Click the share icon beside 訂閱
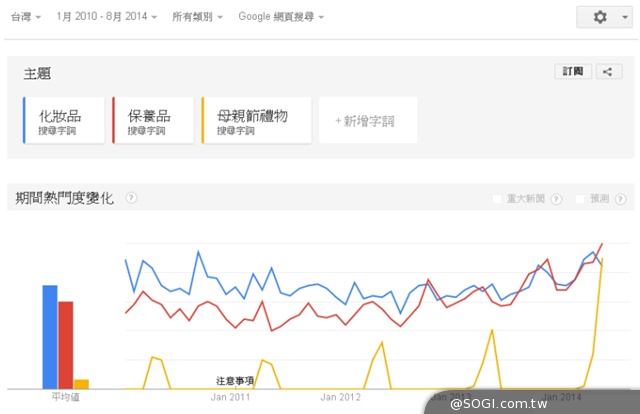This screenshot has height=414, width=640. (x=609, y=71)
